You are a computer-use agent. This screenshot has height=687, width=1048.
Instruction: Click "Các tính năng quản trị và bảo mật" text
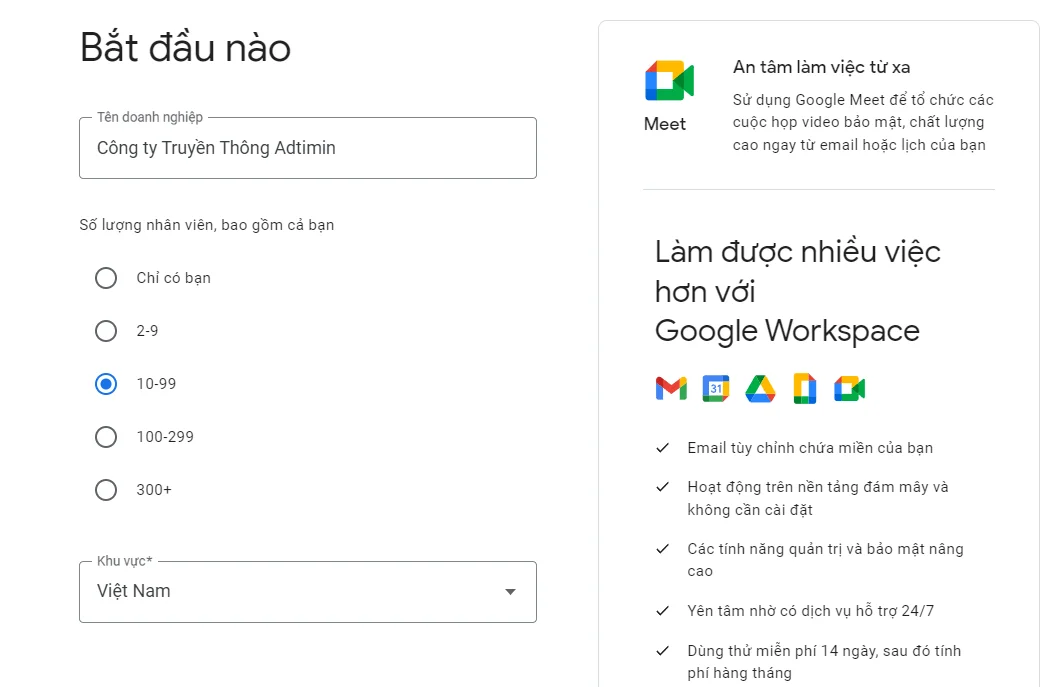825,559
